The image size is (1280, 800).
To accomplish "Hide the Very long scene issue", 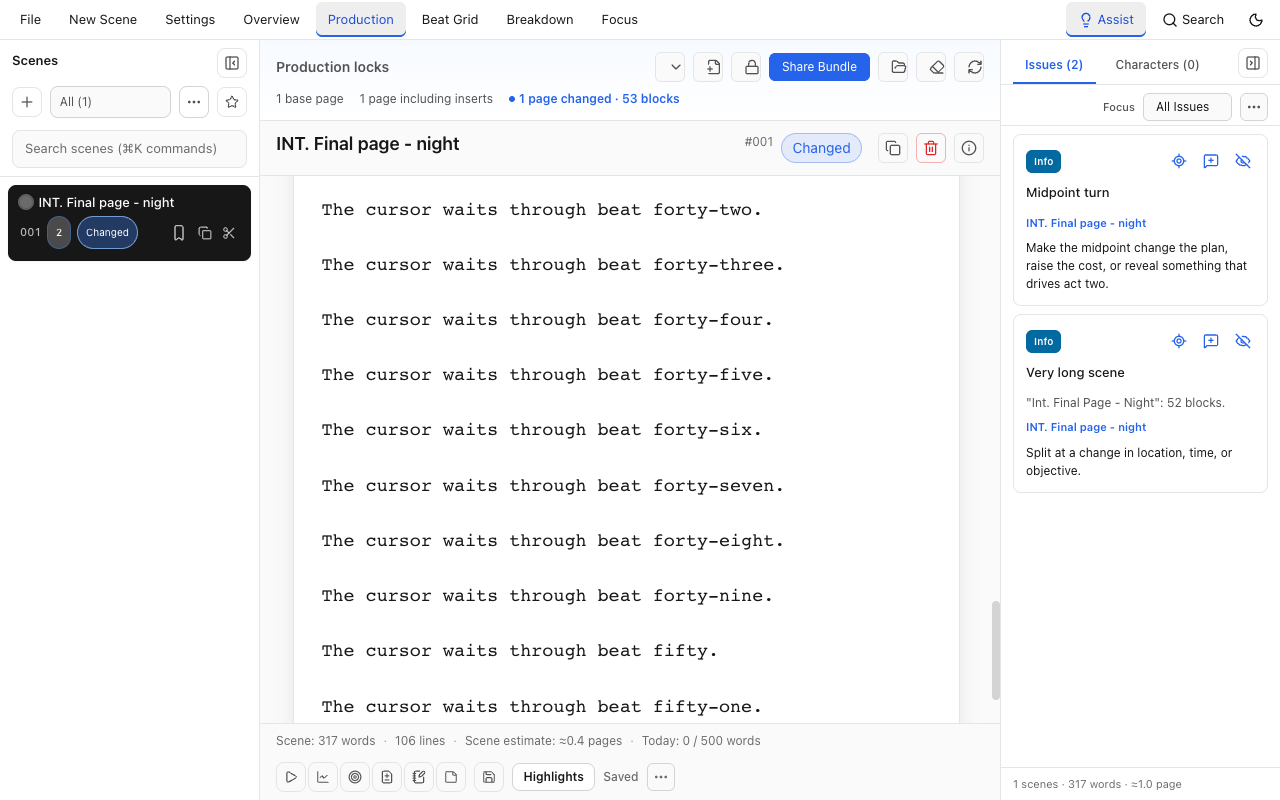I will [1243, 341].
